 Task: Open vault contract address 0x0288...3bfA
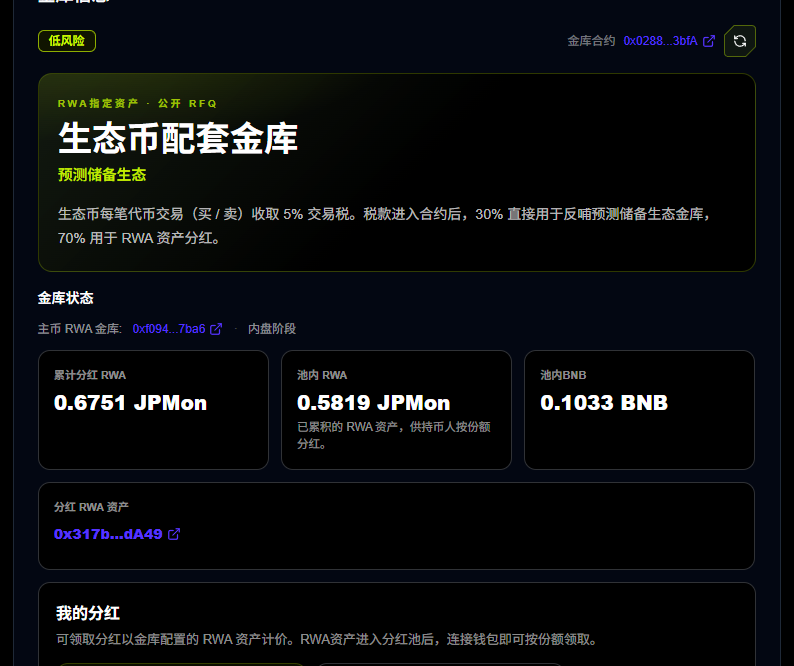click(660, 41)
